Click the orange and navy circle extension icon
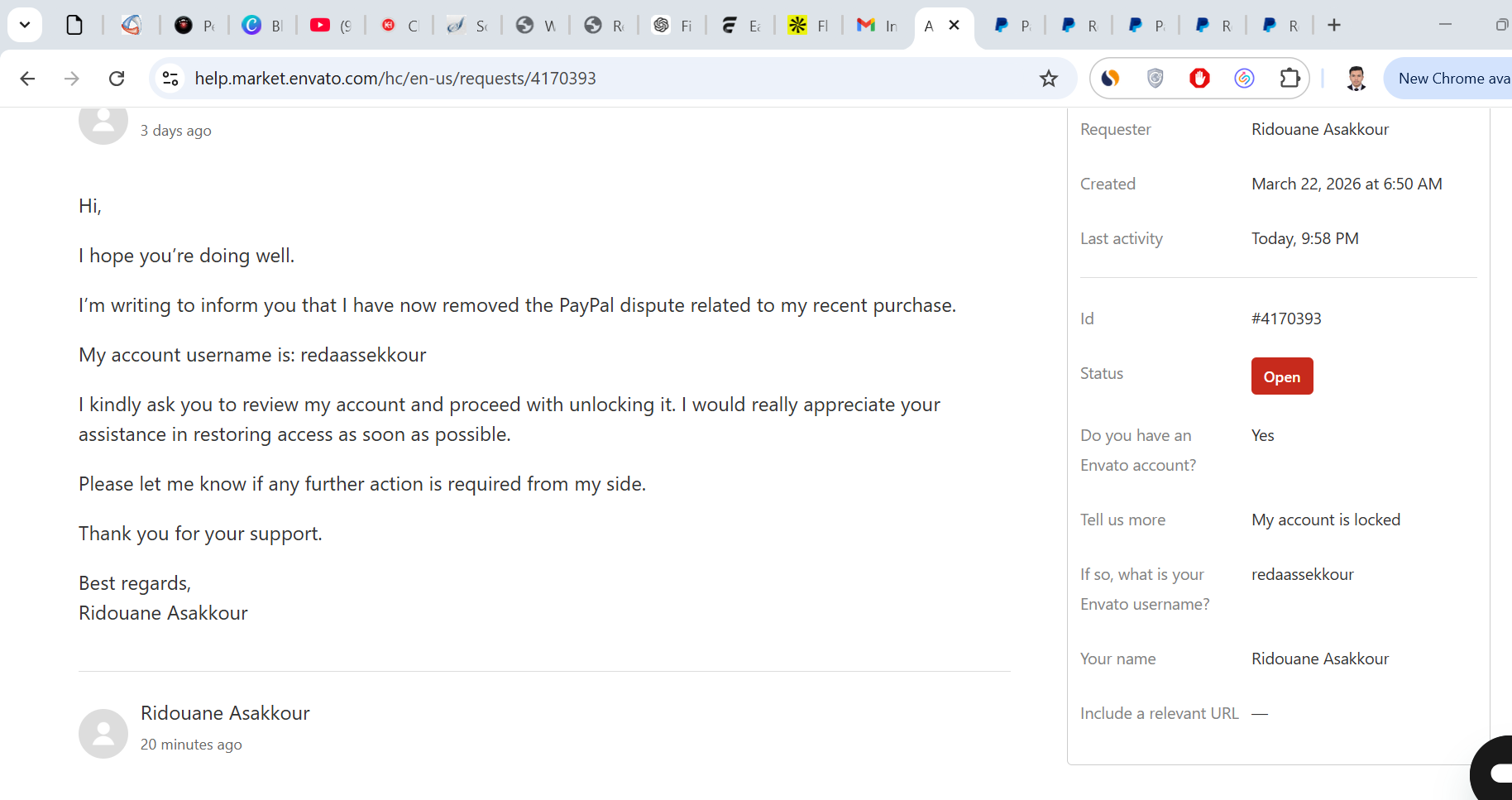The height and width of the screenshot is (800, 1512). (1110, 79)
